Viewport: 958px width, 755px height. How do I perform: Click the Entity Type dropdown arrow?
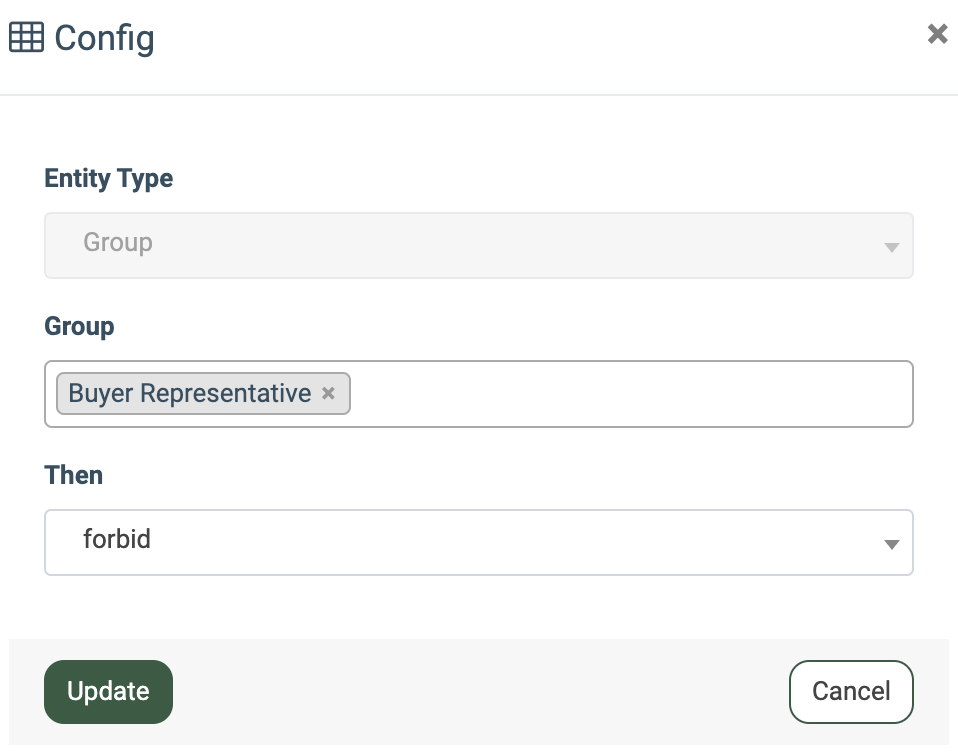click(891, 247)
